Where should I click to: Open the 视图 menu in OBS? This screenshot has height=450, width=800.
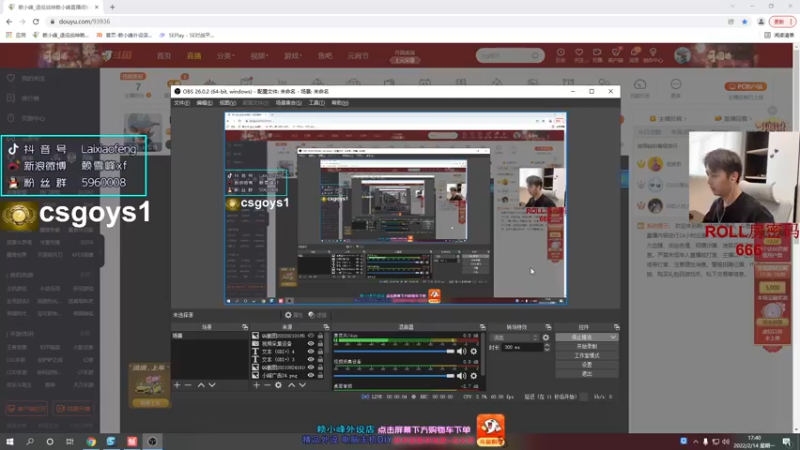228,103
